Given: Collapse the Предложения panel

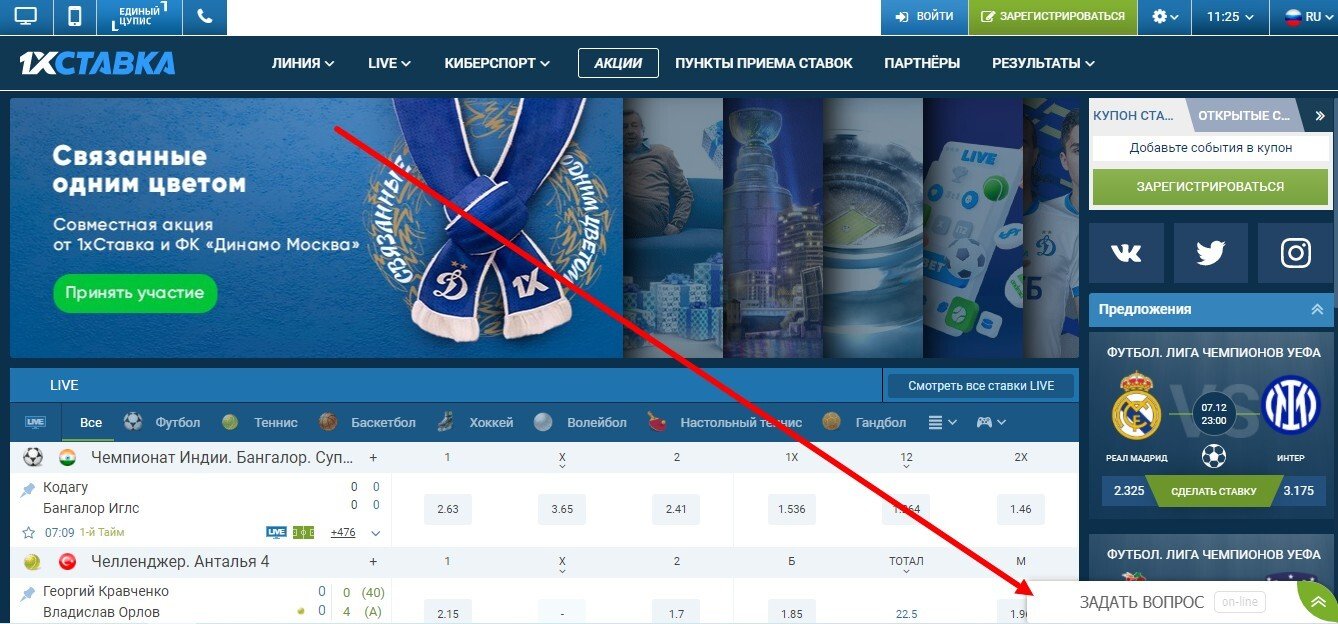Looking at the screenshot, I should pos(1317,309).
